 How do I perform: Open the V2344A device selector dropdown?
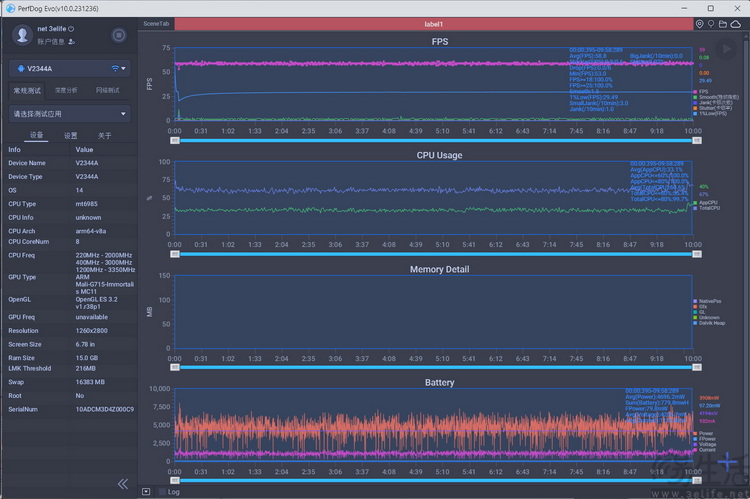(x=70, y=68)
